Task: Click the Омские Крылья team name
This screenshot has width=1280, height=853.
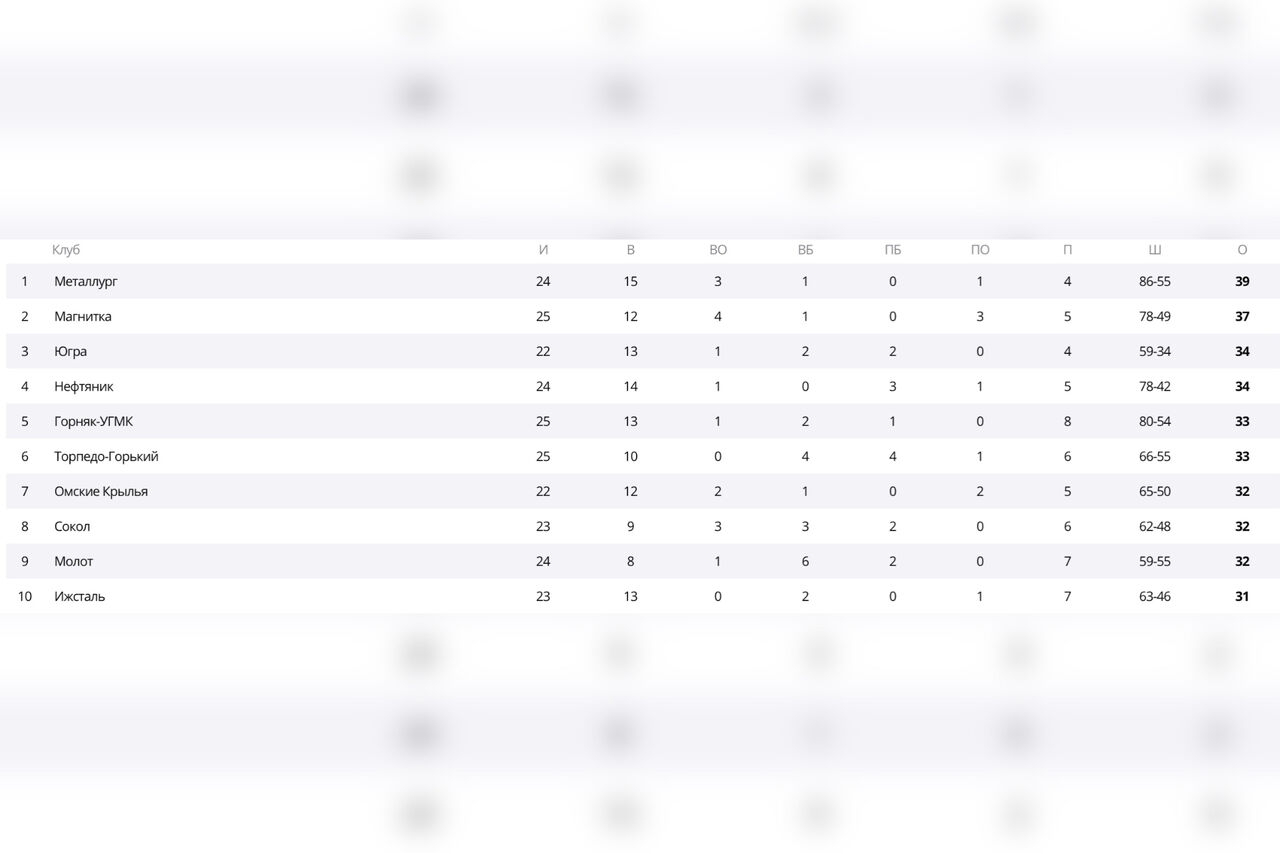Action: coord(101,492)
